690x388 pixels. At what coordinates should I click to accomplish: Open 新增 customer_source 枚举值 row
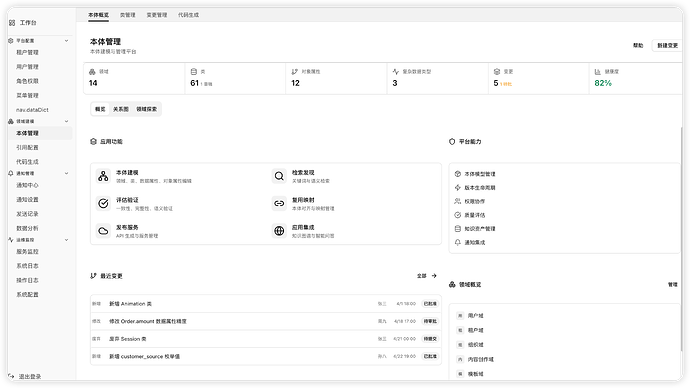[x=266, y=356]
